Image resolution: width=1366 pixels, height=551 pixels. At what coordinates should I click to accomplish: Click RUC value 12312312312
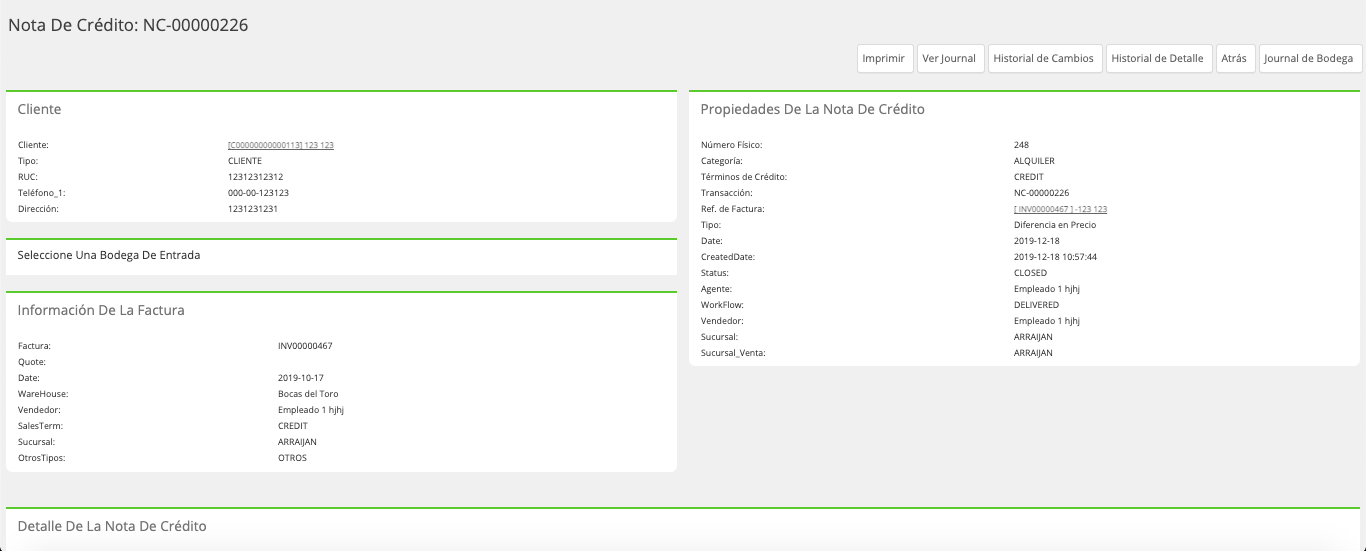click(x=256, y=177)
